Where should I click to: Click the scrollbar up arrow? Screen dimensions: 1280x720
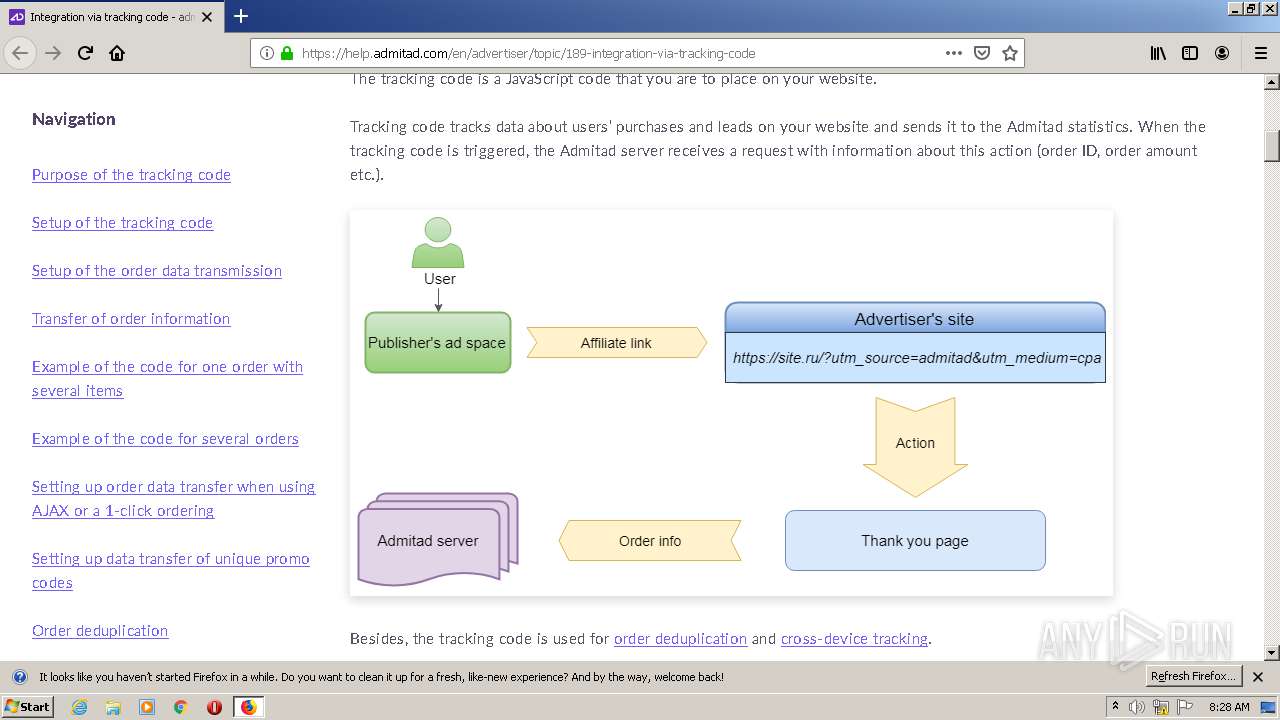pos(1272,80)
